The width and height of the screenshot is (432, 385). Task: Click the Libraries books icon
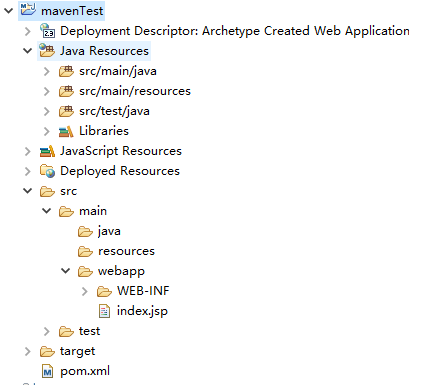(x=66, y=131)
